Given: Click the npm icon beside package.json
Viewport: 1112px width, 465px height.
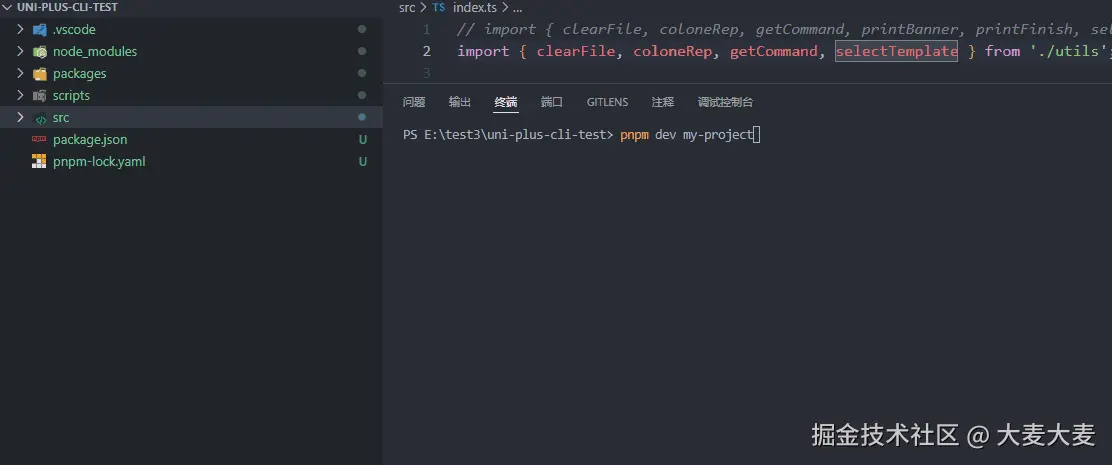Looking at the screenshot, I should [40, 140].
